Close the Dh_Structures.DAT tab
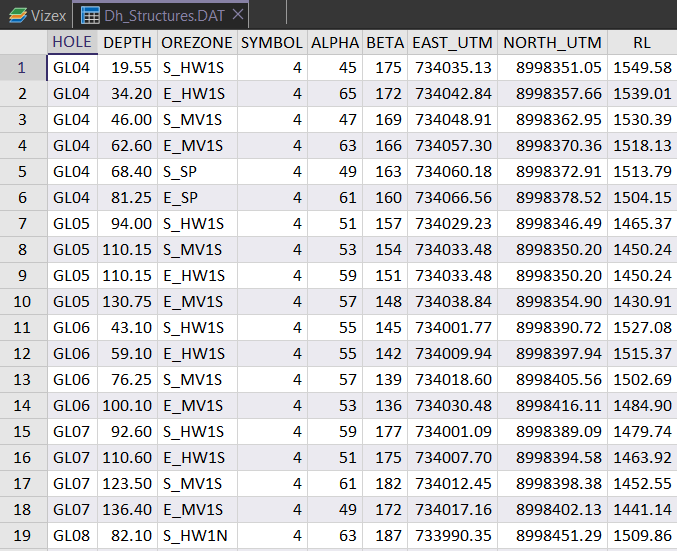This screenshot has height=551, width=677. coord(238,15)
